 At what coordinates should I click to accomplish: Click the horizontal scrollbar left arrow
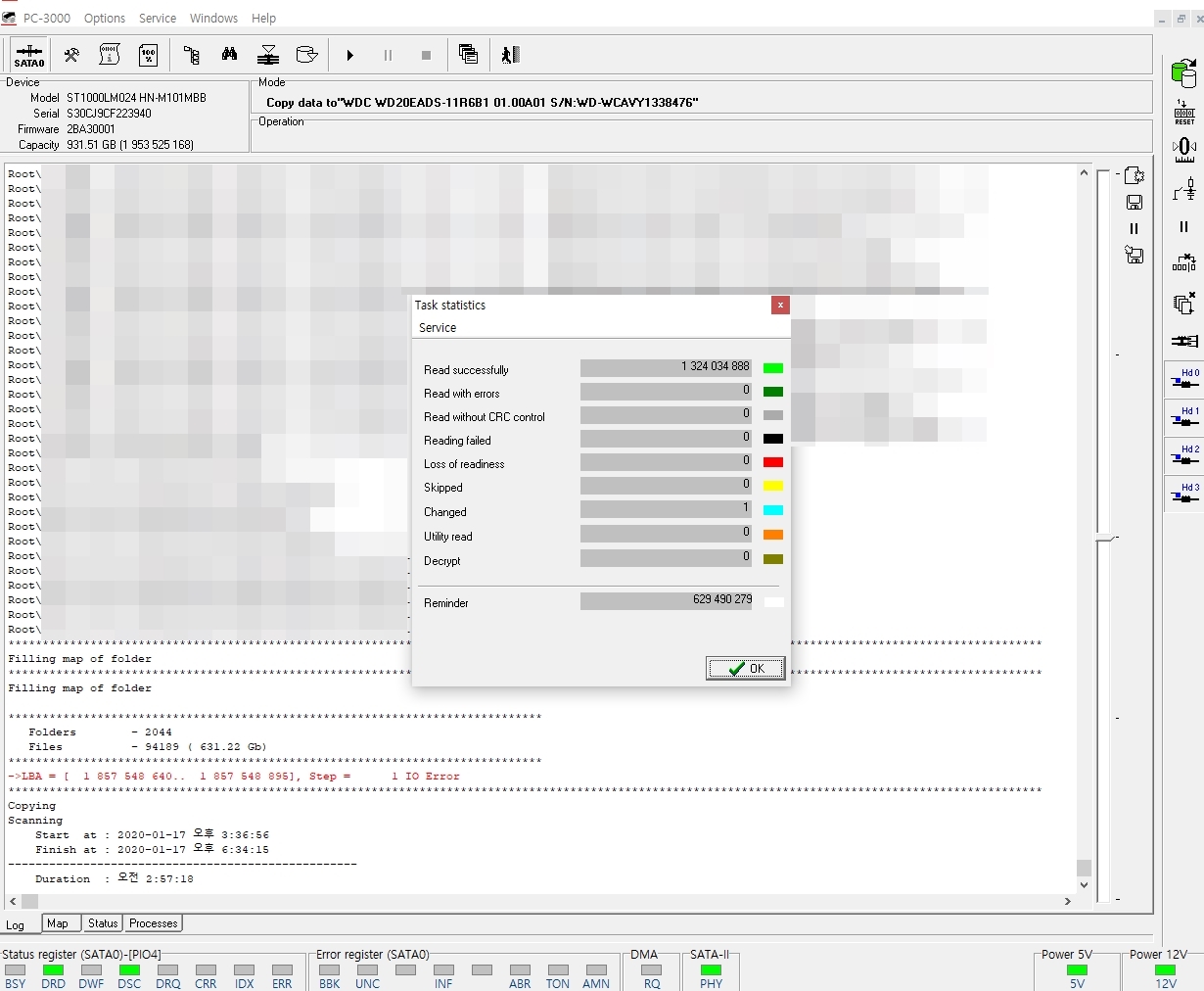coord(13,901)
